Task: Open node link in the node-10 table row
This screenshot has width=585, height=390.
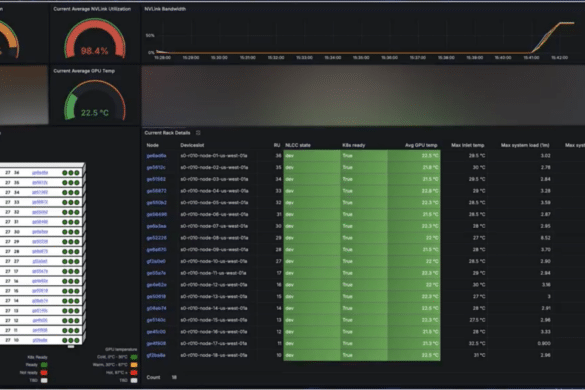Action: pyautogui.click(x=156, y=261)
